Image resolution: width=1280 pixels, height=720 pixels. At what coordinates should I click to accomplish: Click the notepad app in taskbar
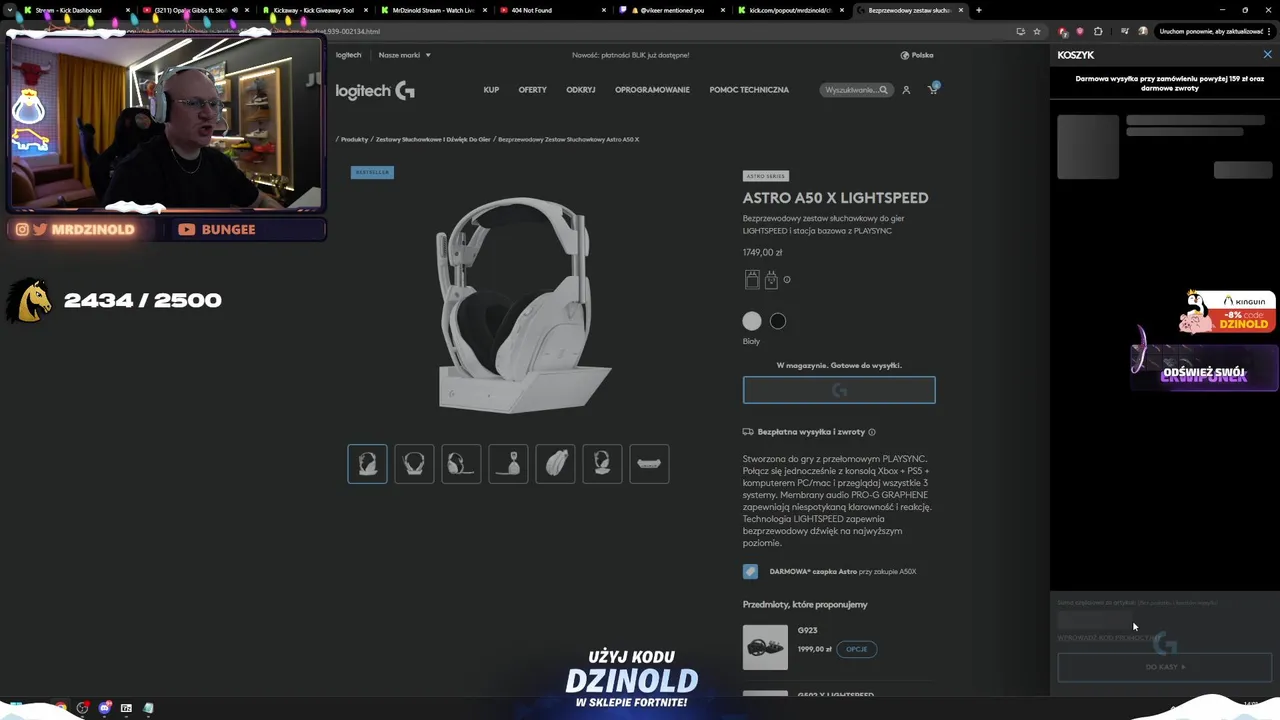click(x=148, y=708)
